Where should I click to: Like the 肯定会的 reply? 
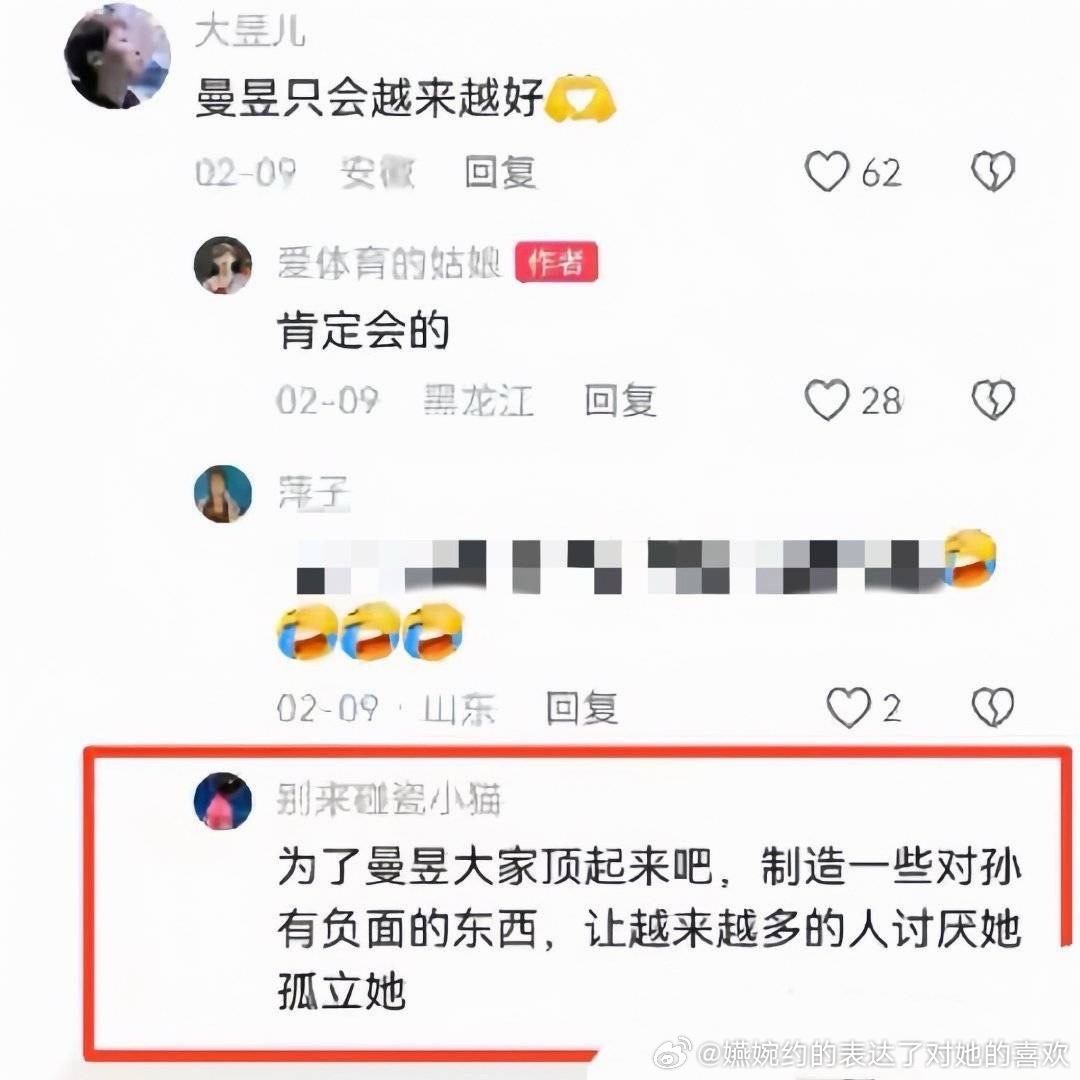coord(827,399)
